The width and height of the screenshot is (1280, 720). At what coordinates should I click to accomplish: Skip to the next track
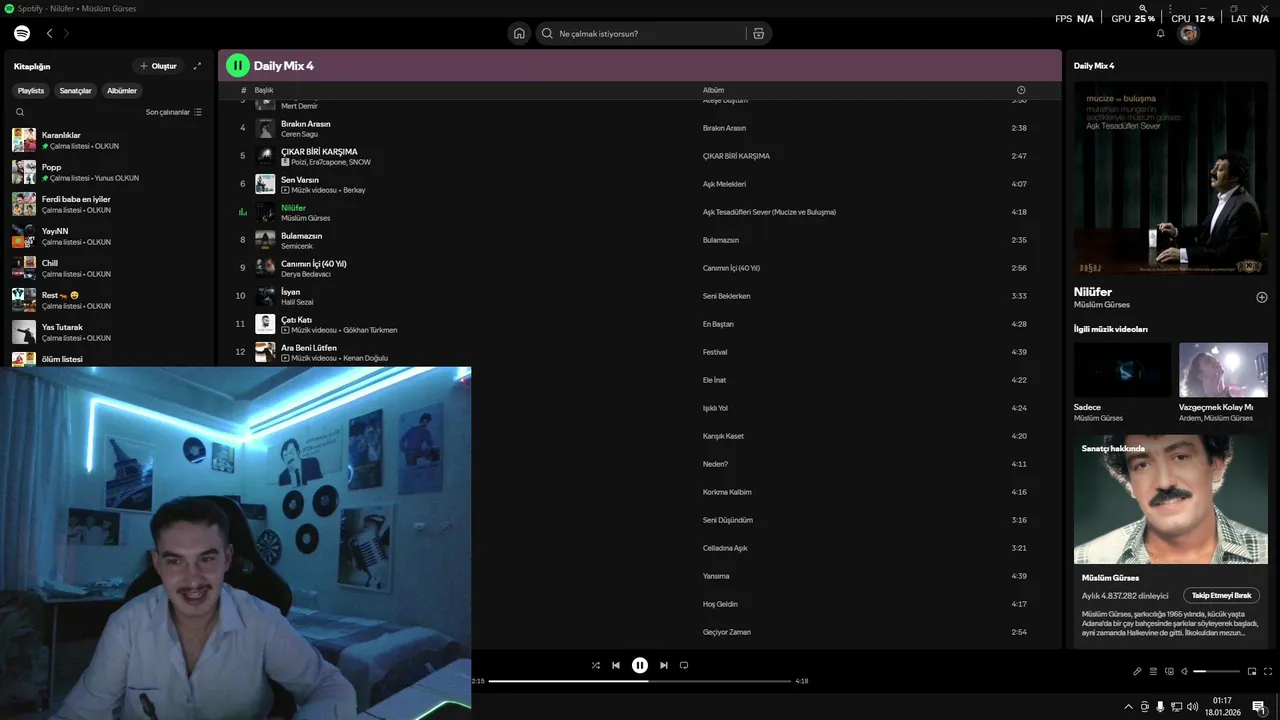click(664, 665)
